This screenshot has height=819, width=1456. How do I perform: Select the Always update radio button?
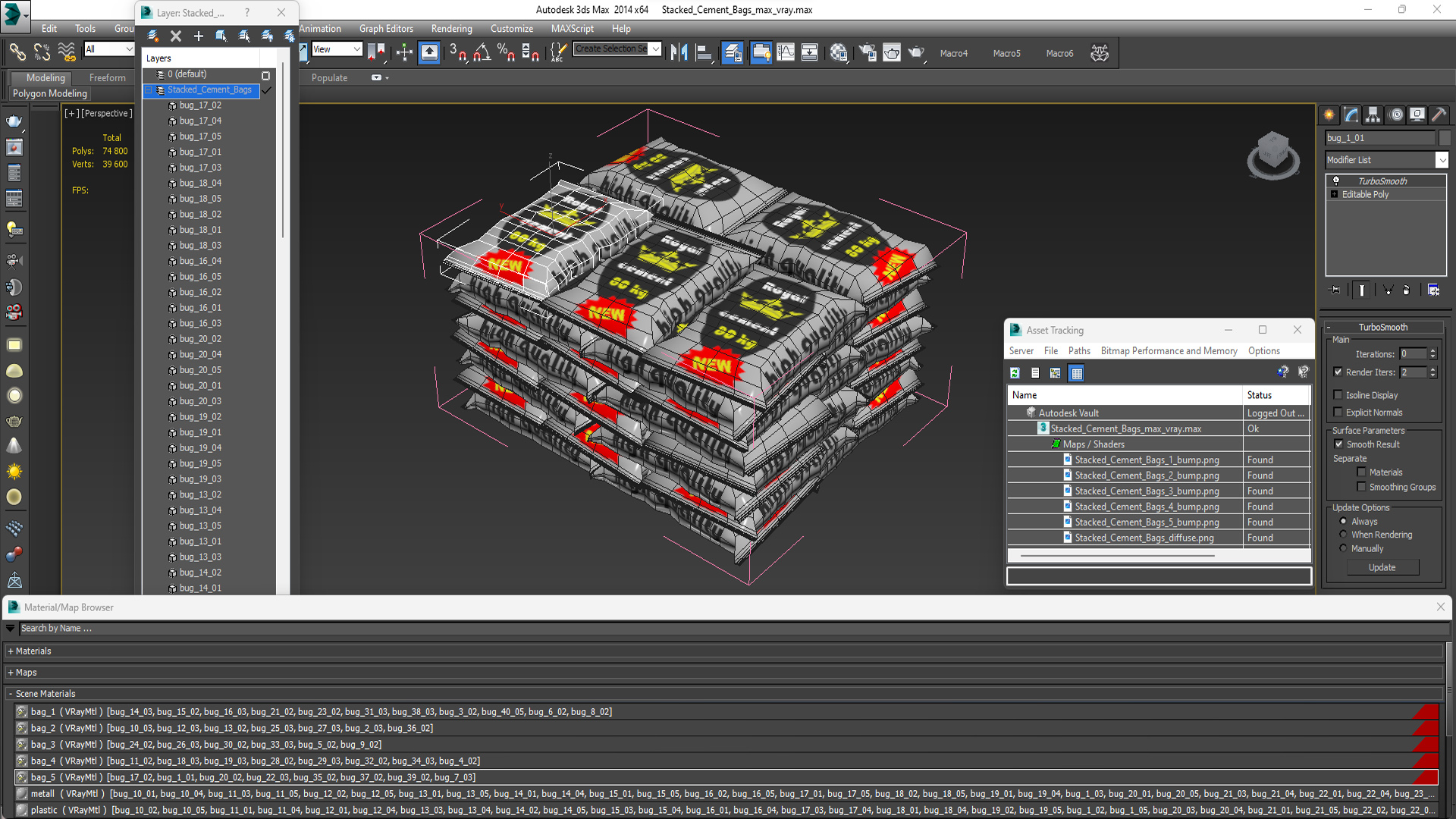tap(1343, 521)
